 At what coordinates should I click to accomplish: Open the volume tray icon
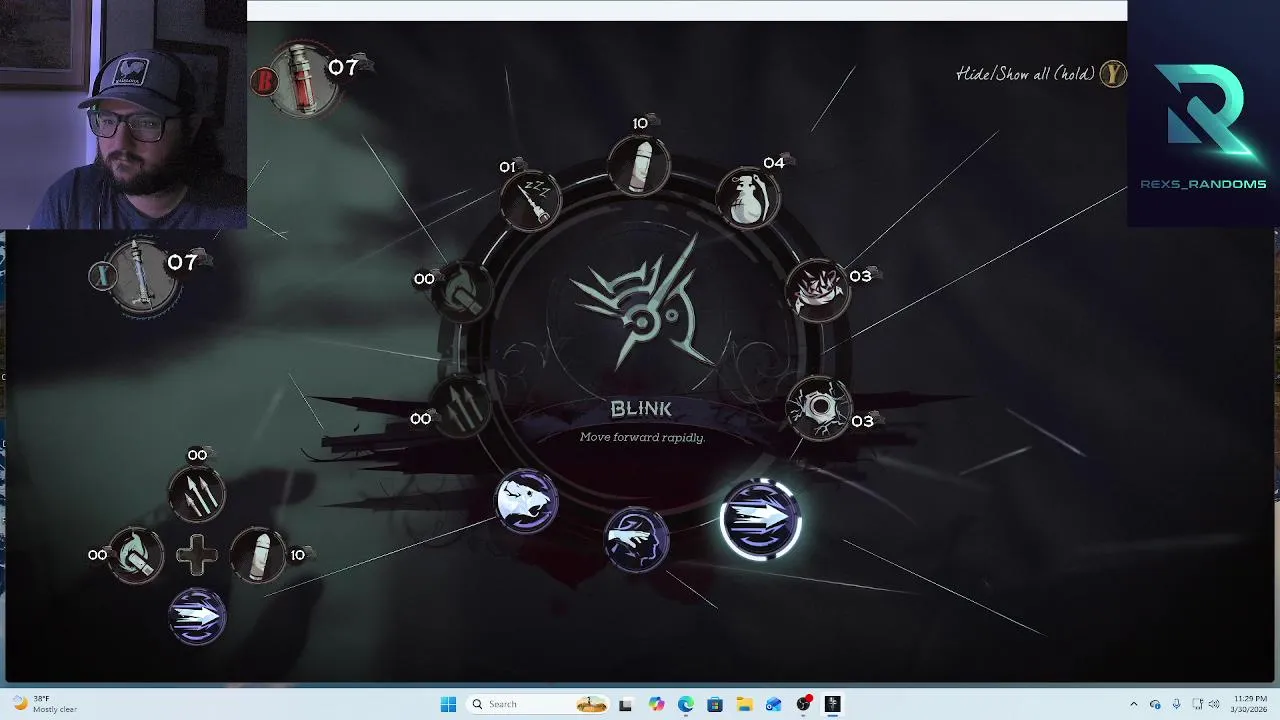click(x=1216, y=704)
